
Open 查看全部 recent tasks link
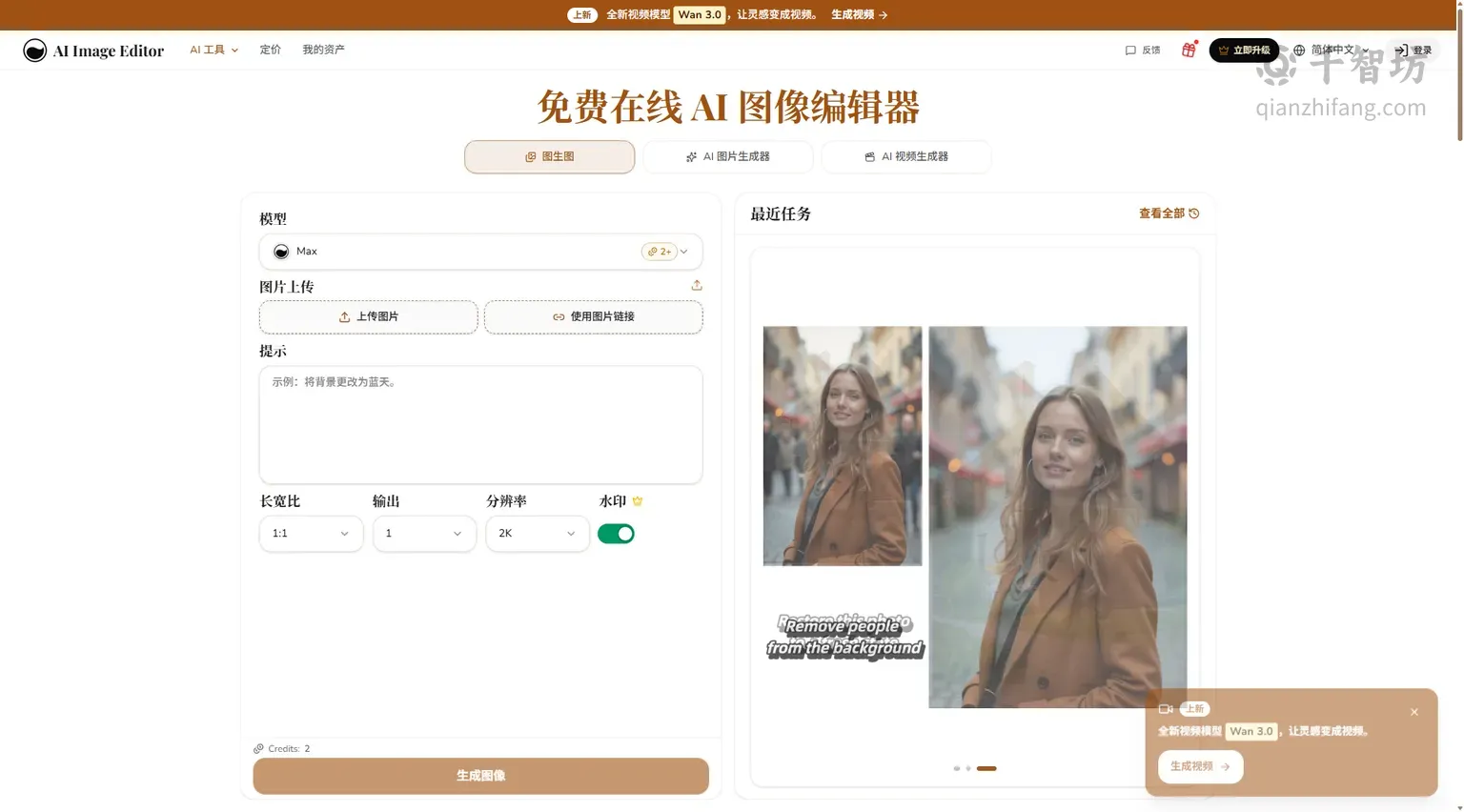pos(1169,213)
